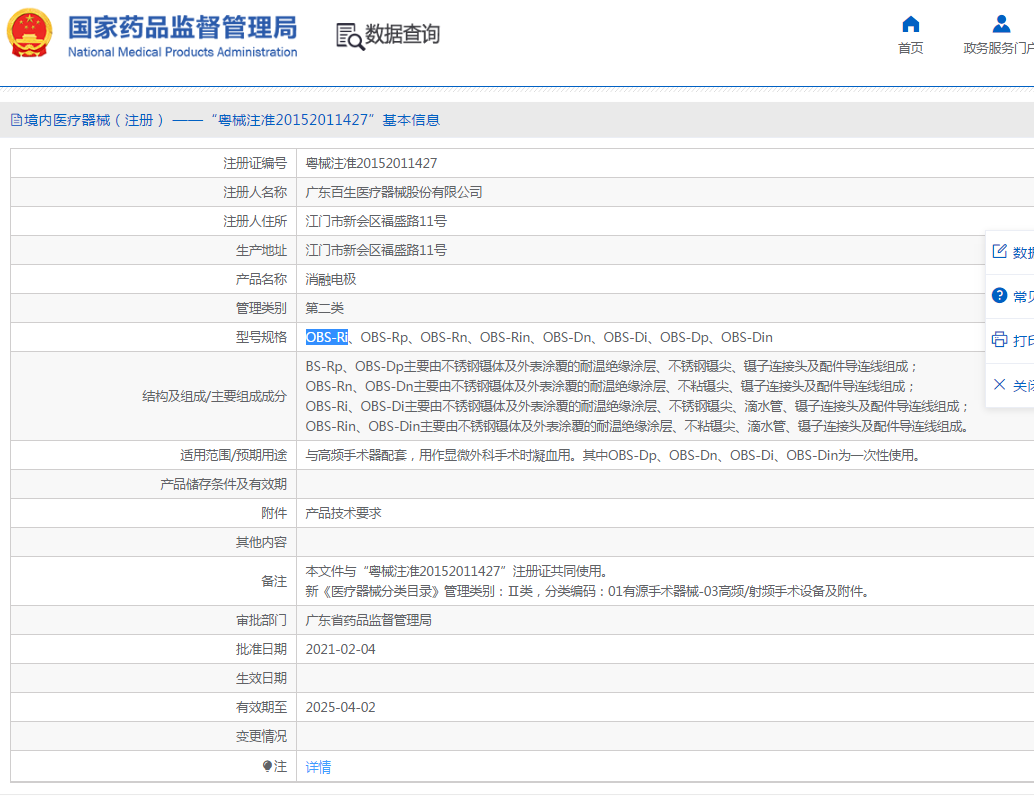Open the 政务服务门户 user icon
1034x806 pixels.
tap(1001, 25)
